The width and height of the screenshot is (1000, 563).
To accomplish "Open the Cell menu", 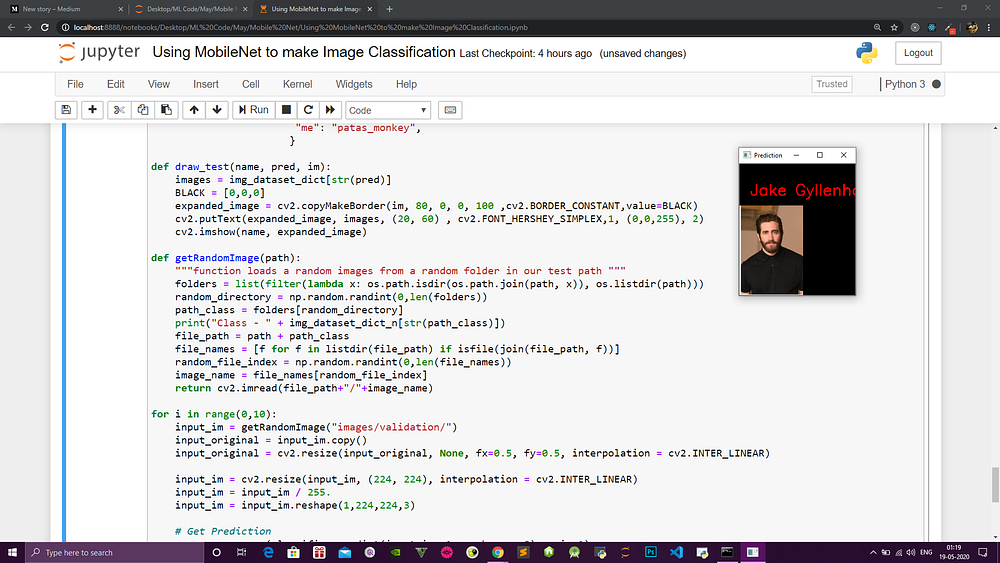I will pos(251,84).
